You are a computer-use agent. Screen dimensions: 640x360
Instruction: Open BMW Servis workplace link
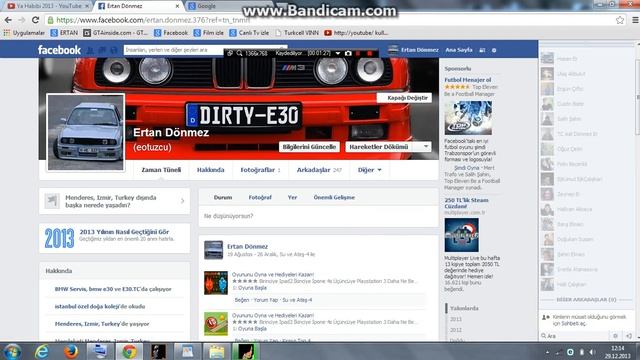click(113, 289)
